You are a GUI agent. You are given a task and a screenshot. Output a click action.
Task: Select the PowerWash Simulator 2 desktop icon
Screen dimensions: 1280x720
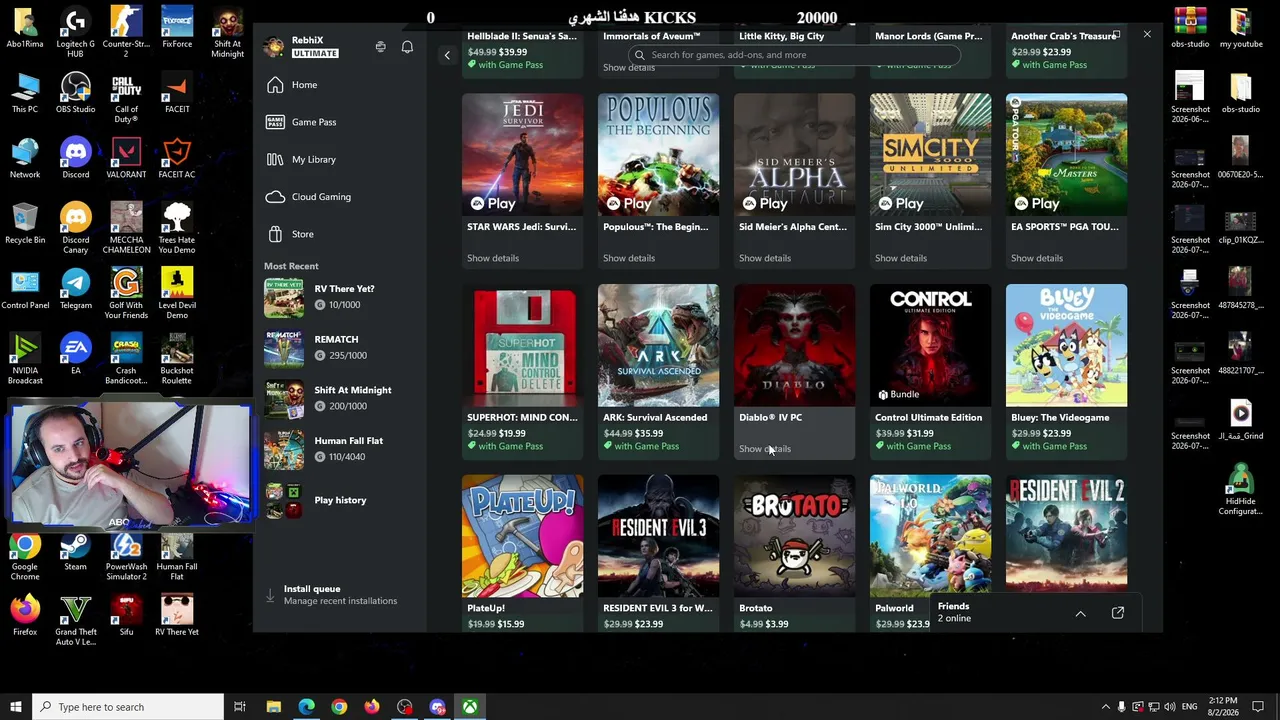[126, 557]
